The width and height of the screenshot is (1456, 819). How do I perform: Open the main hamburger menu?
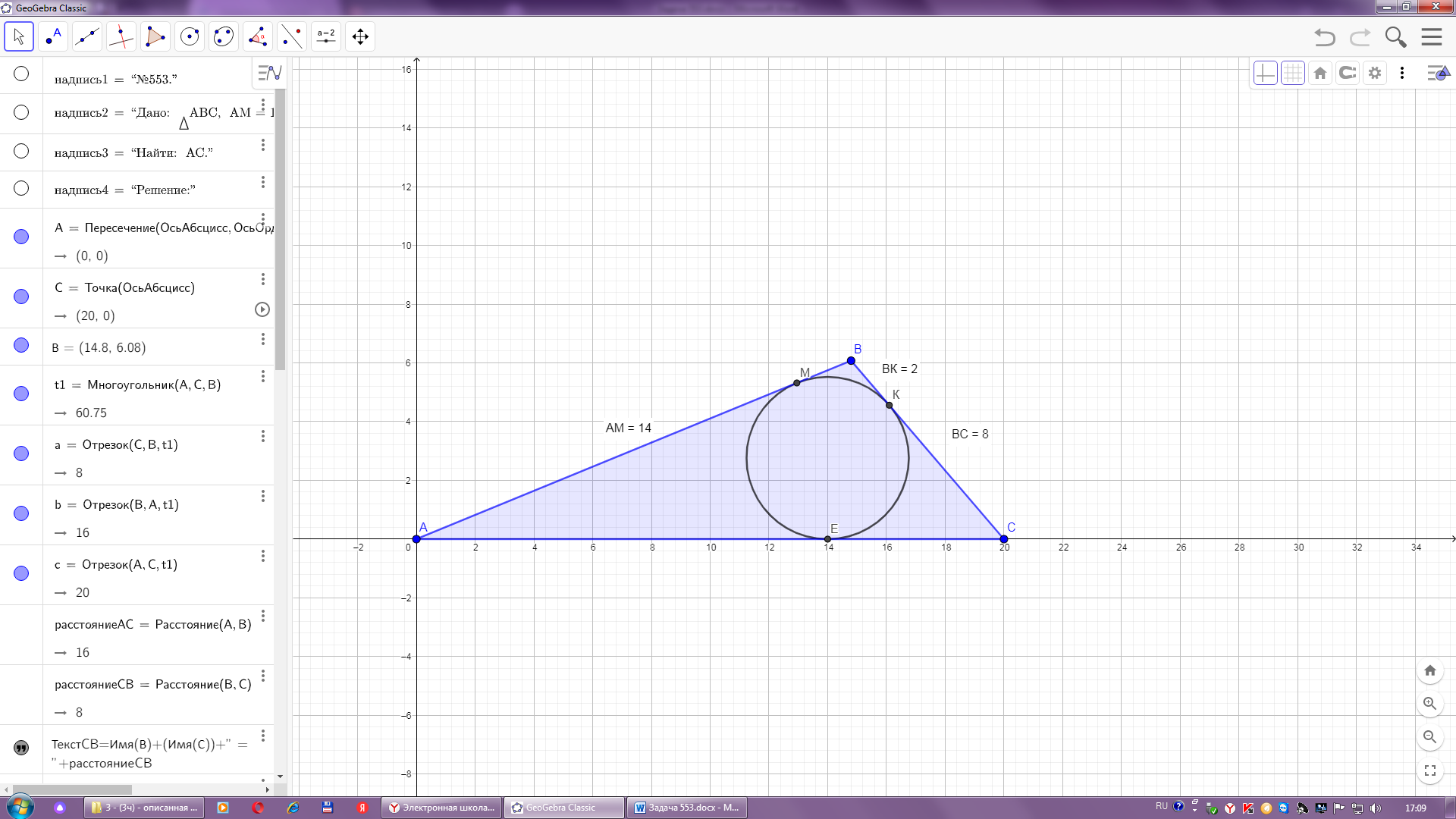[1432, 37]
